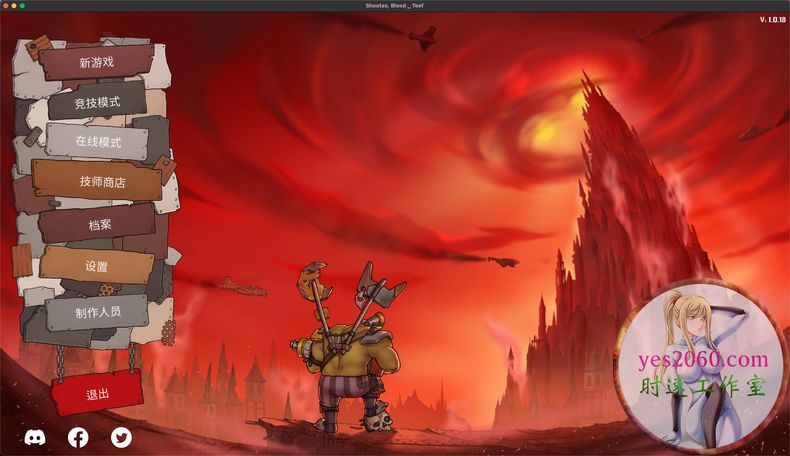Click the Facebook icon

[x=78, y=437]
